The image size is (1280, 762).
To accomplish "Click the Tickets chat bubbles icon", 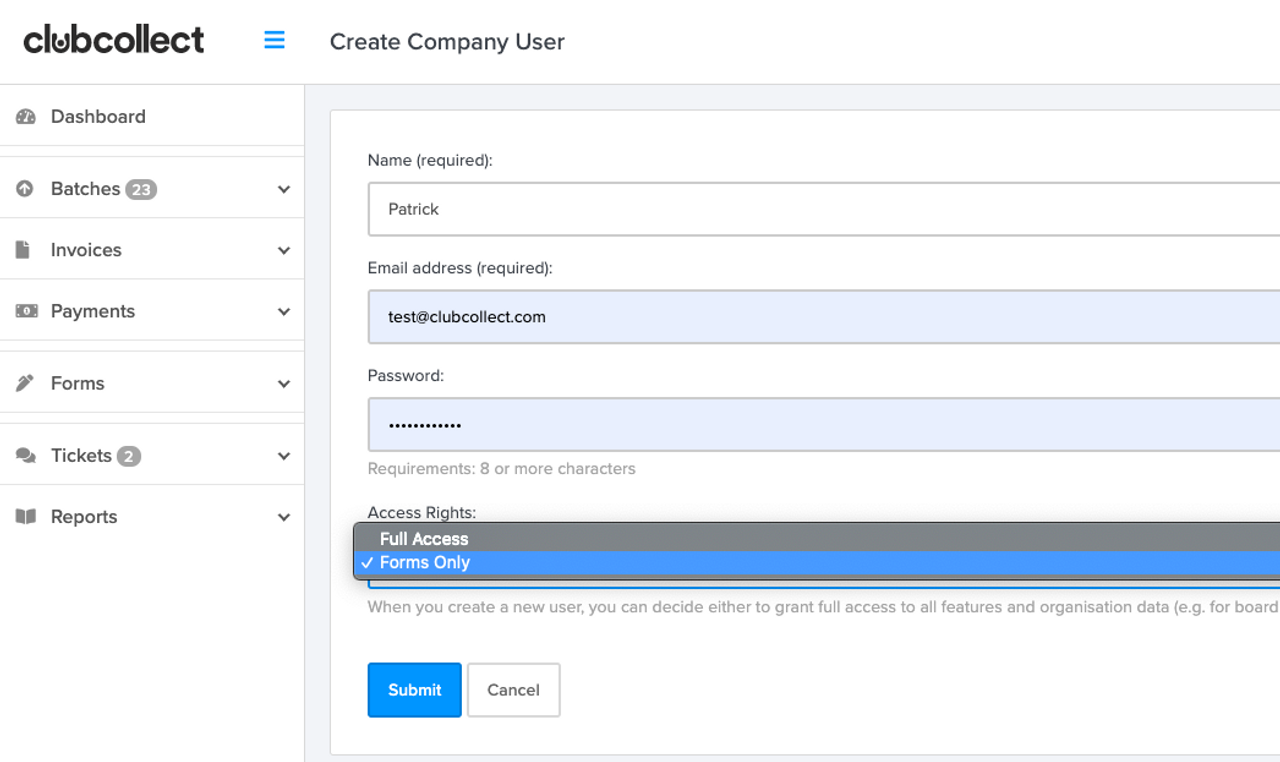I will (26, 456).
